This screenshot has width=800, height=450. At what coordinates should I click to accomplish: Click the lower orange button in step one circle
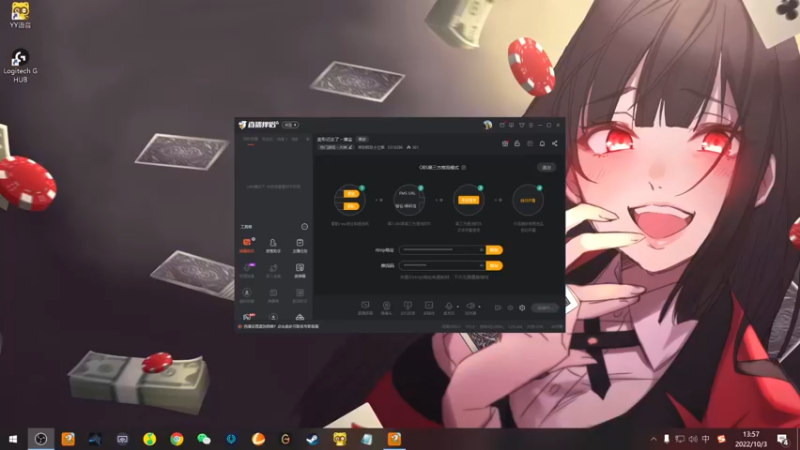coord(351,206)
